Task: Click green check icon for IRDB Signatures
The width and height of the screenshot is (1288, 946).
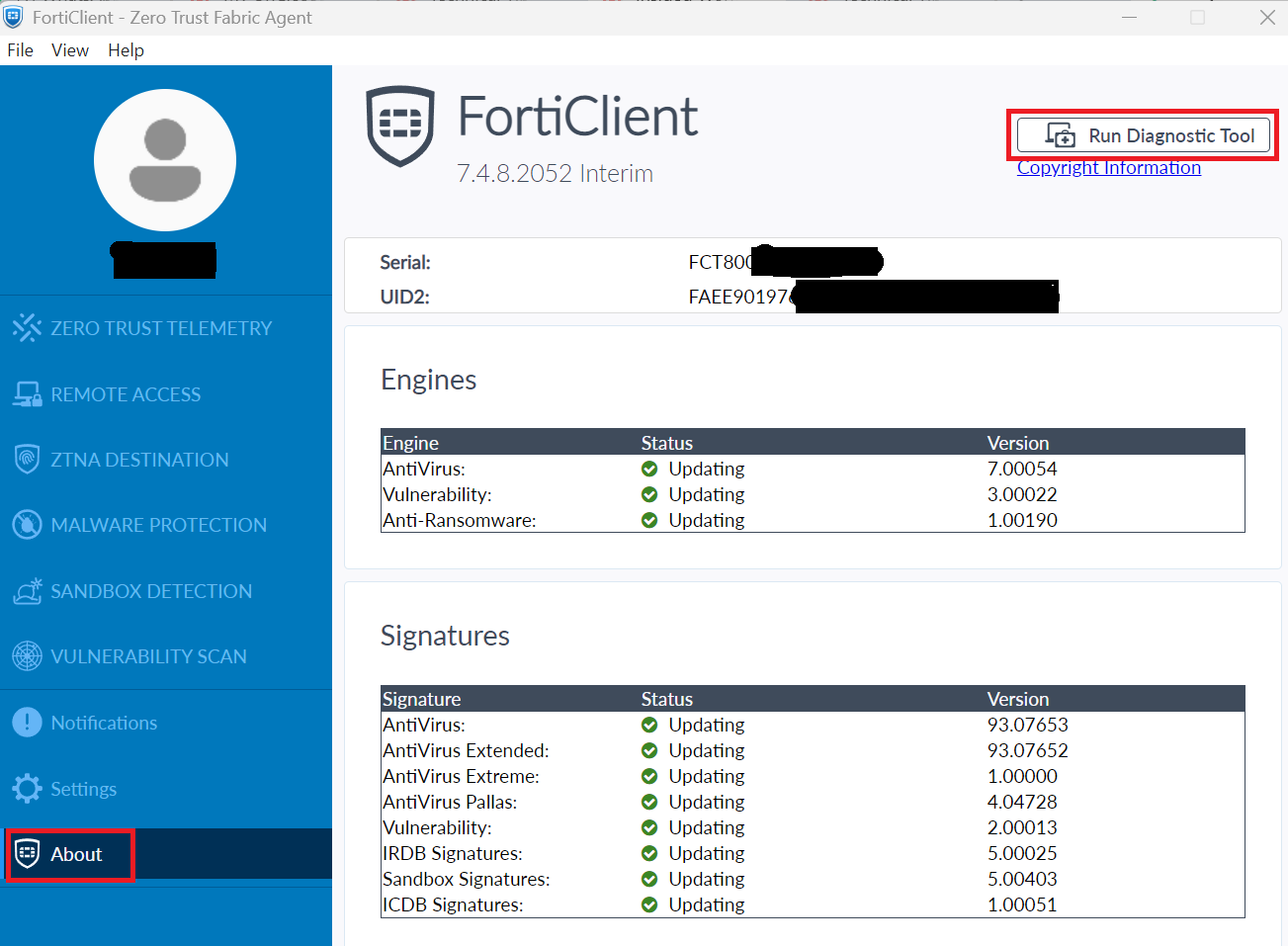Action: (x=649, y=853)
